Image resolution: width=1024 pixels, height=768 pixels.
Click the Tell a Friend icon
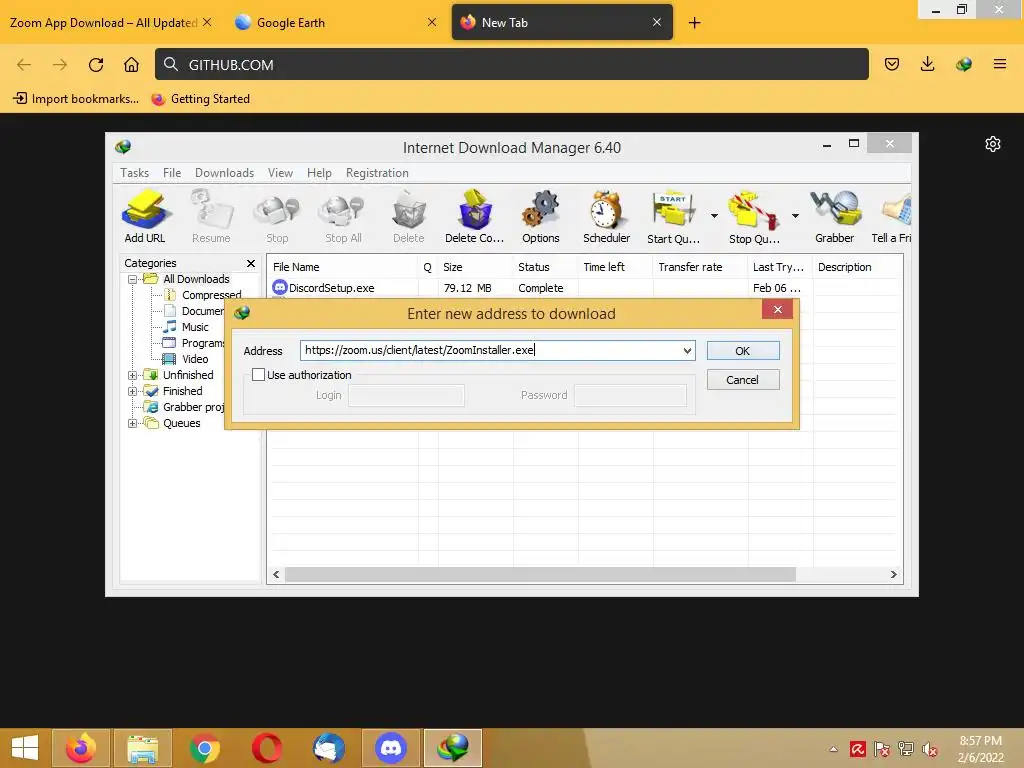point(892,217)
